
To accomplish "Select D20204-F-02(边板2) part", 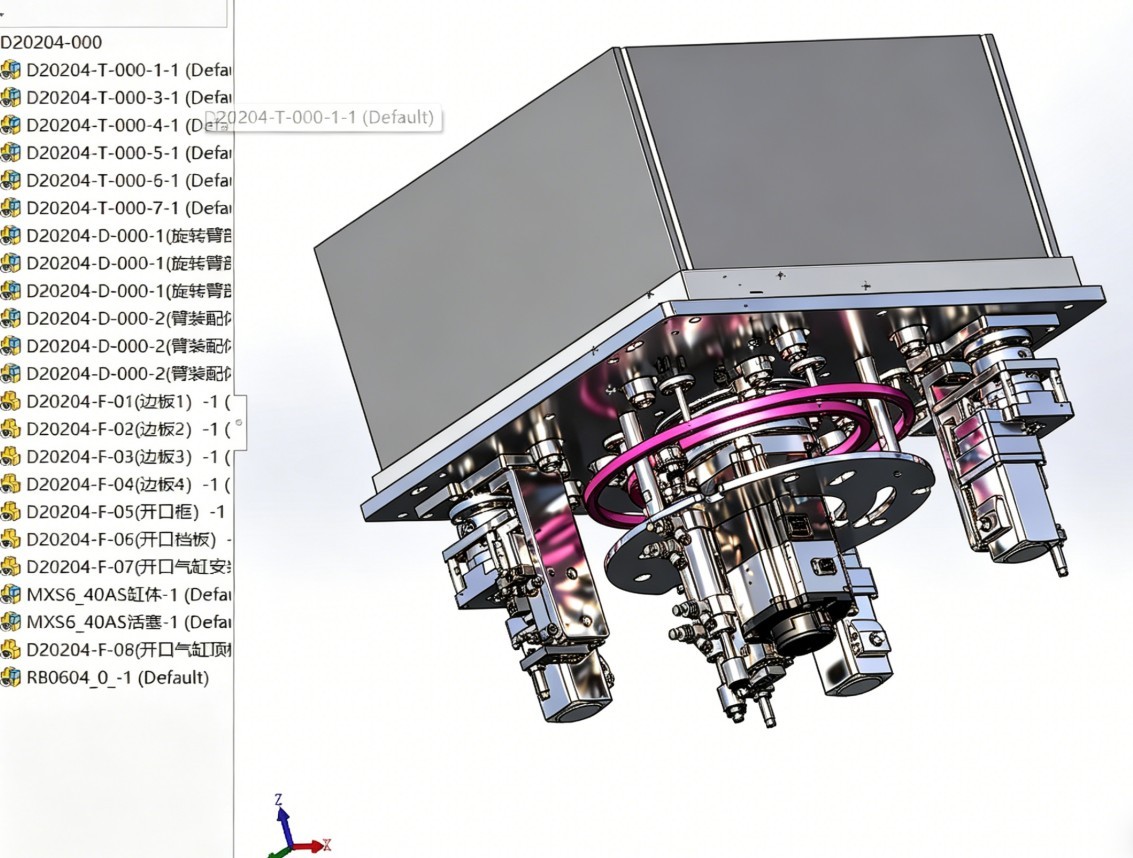I will 116,429.
